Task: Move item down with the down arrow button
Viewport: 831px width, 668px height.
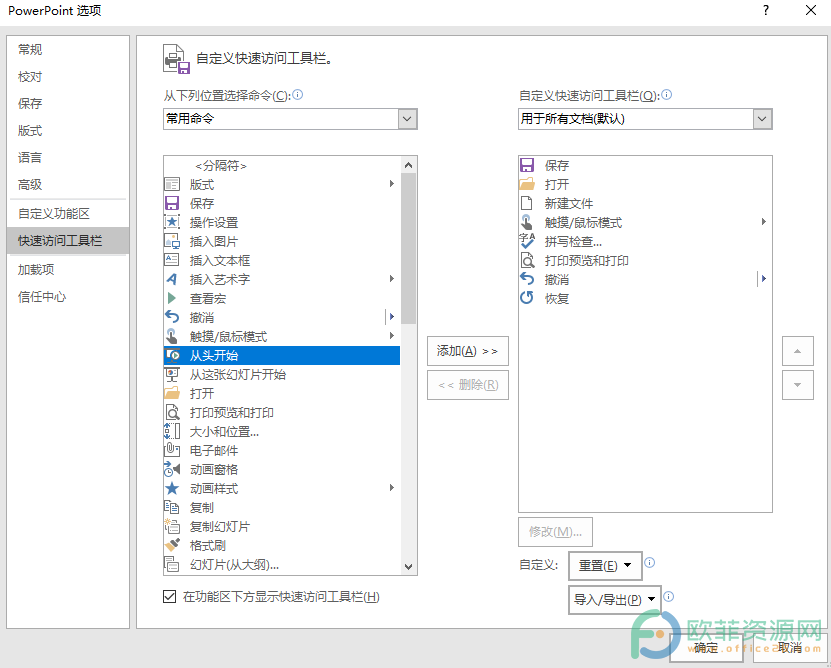Action: pos(798,385)
